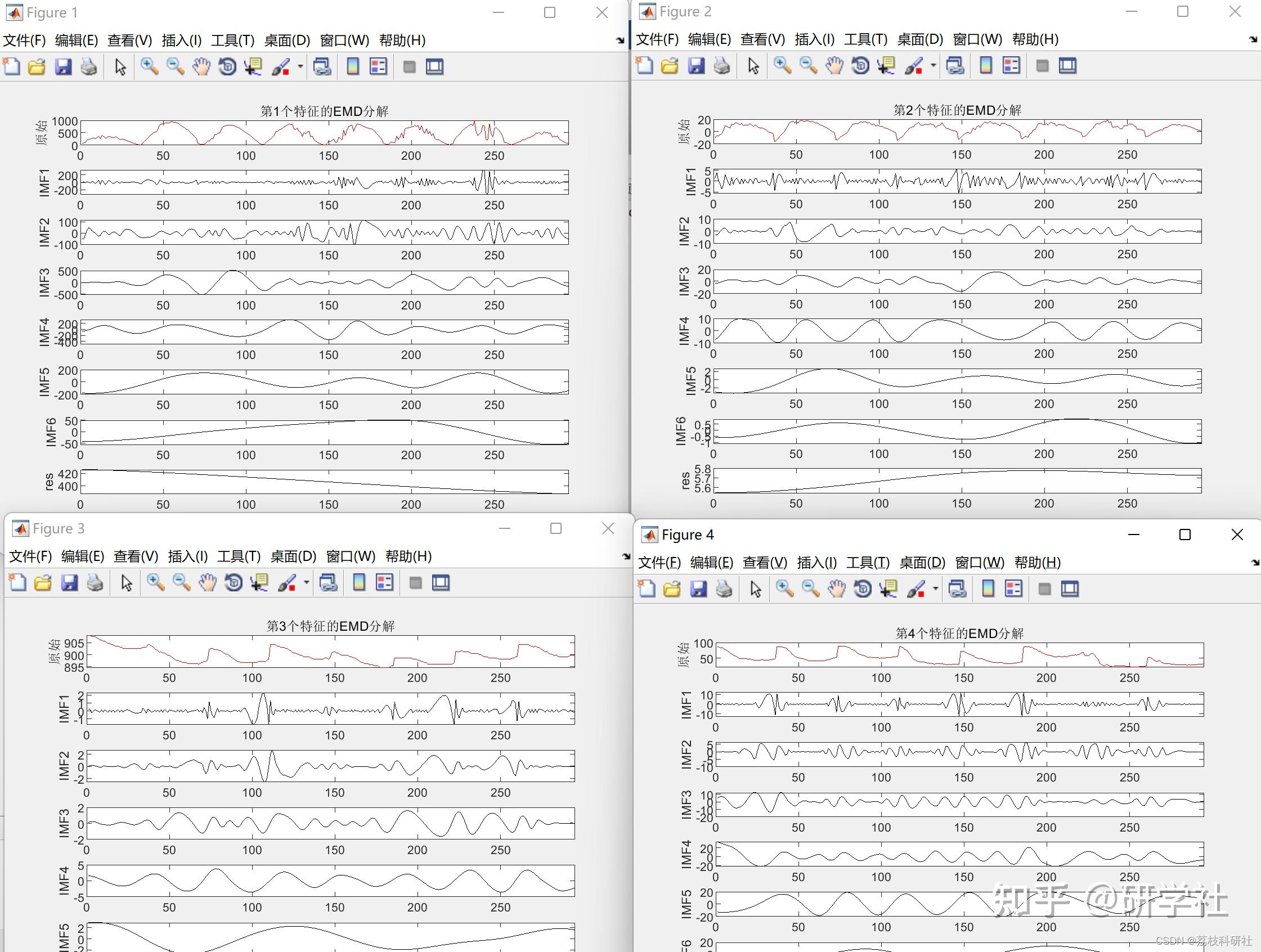The width and height of the screenshot is (1261, 952).
Task: Select Pan hand tool in Figure 2
Action: [x=834, y=66]
